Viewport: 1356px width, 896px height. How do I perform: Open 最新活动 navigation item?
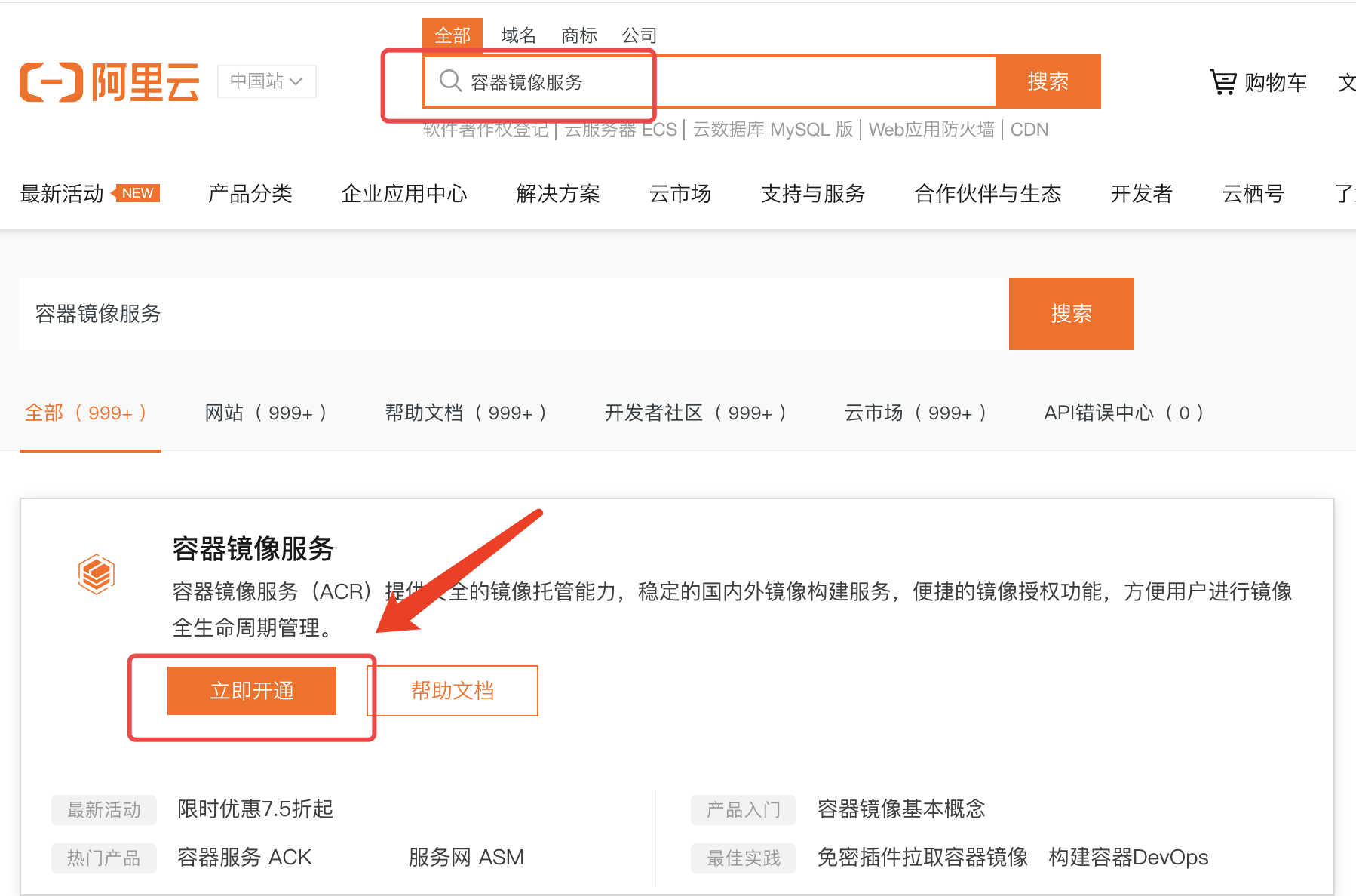62,194
